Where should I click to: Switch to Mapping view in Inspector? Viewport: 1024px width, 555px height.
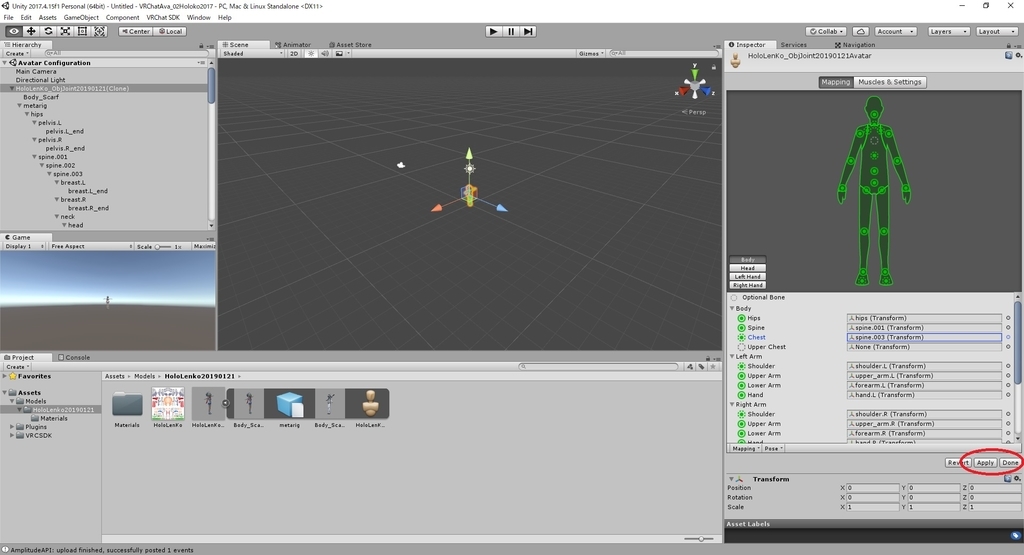pos(836,82)
